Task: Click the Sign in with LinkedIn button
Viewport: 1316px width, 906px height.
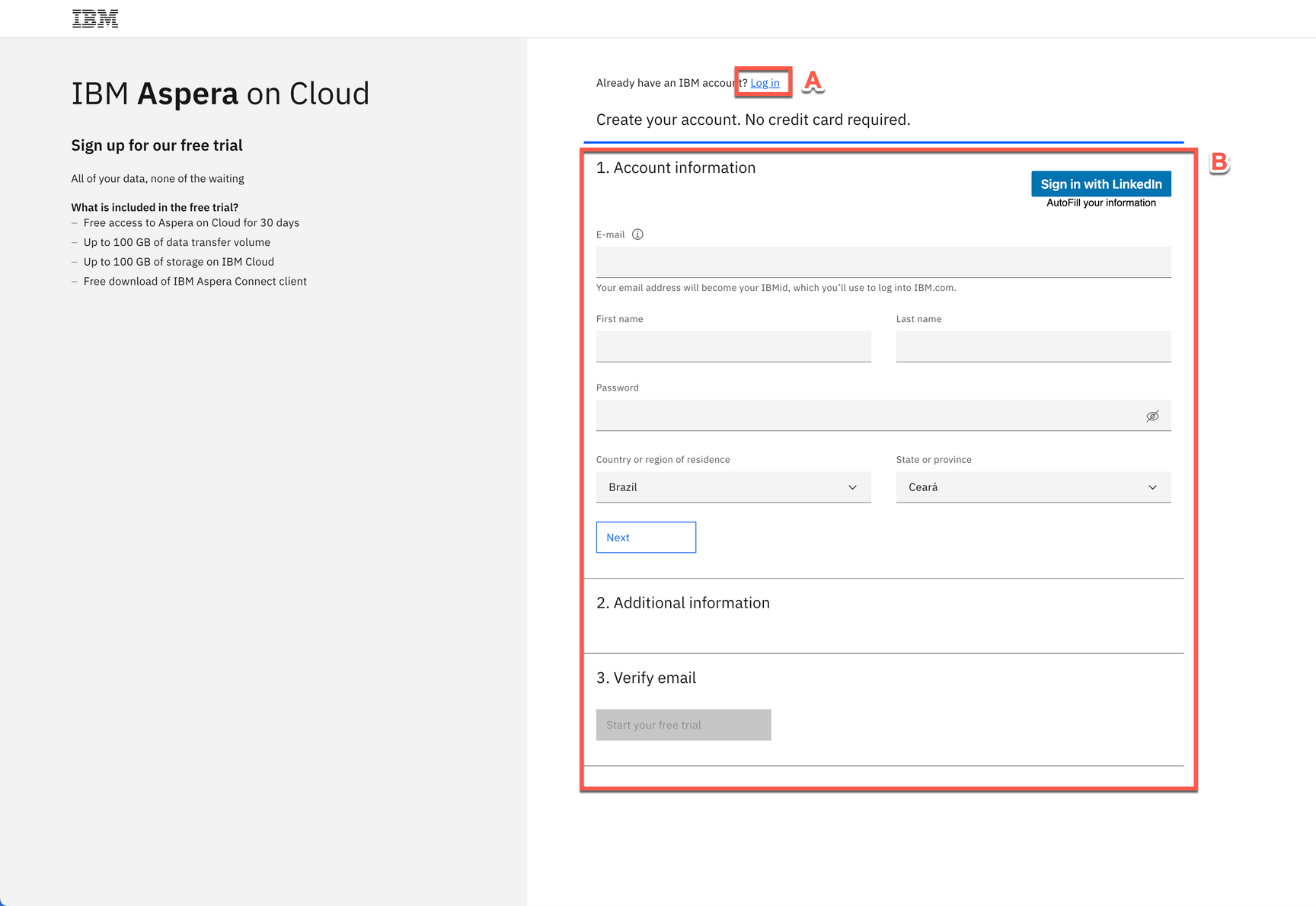Action: [x=1100, y=183]
